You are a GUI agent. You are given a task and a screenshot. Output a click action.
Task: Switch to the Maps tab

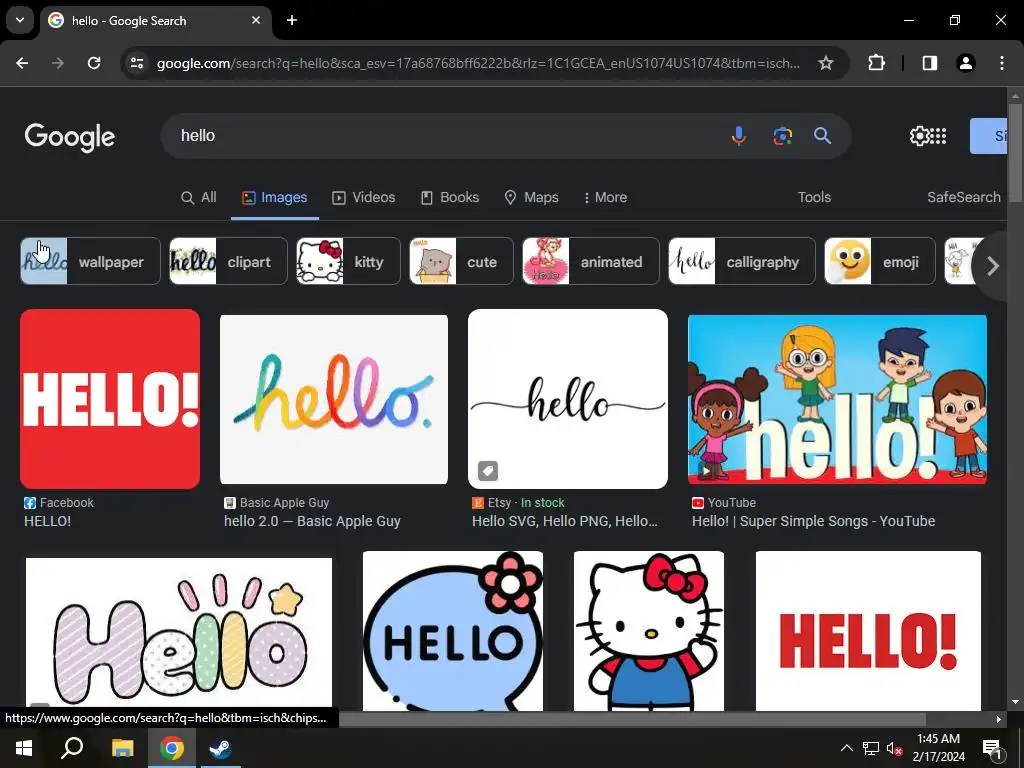pyautogui.click(x=532, y=197)
